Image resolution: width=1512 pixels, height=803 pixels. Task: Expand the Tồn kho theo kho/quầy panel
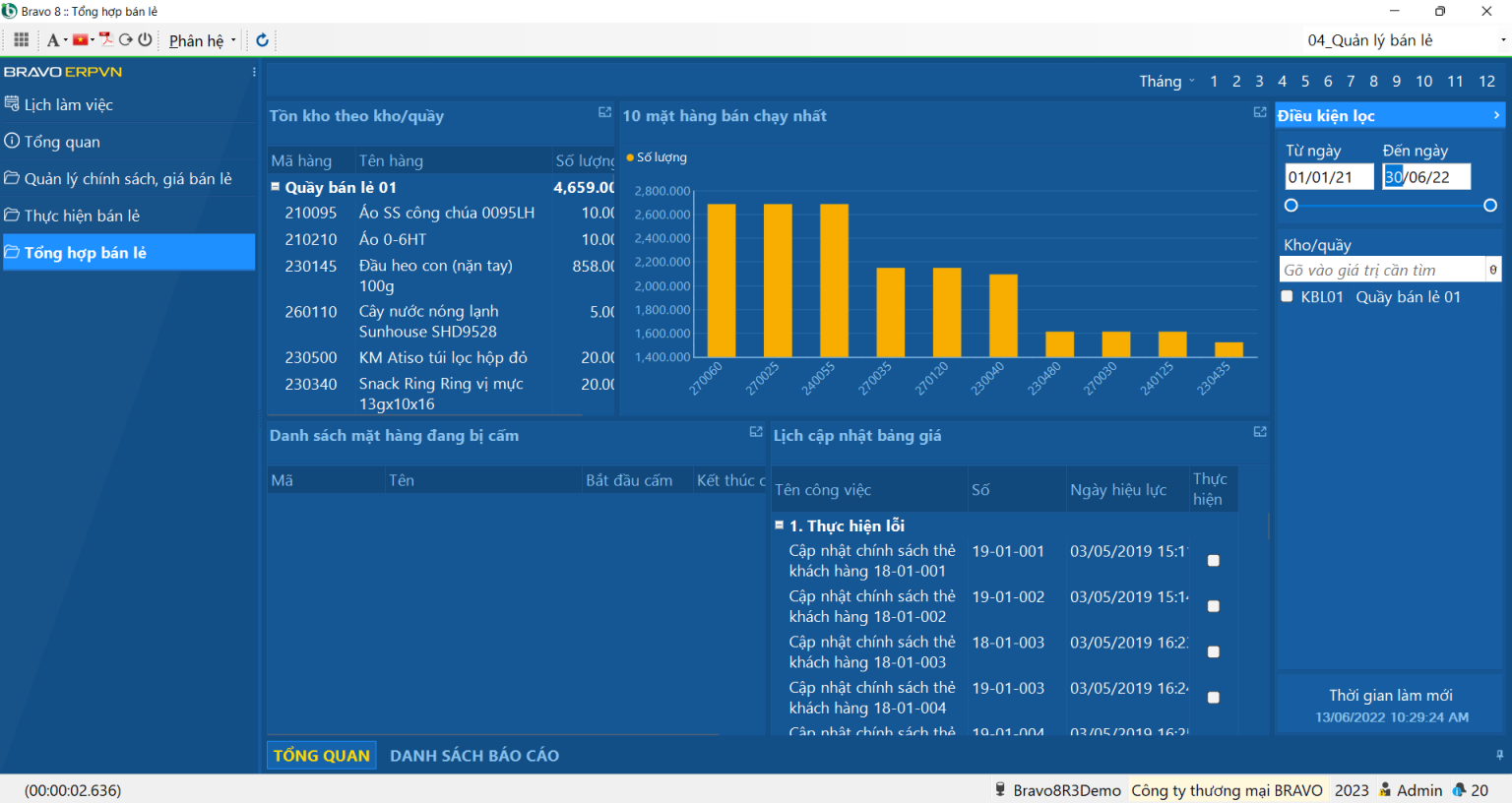[x=604, y=113]
